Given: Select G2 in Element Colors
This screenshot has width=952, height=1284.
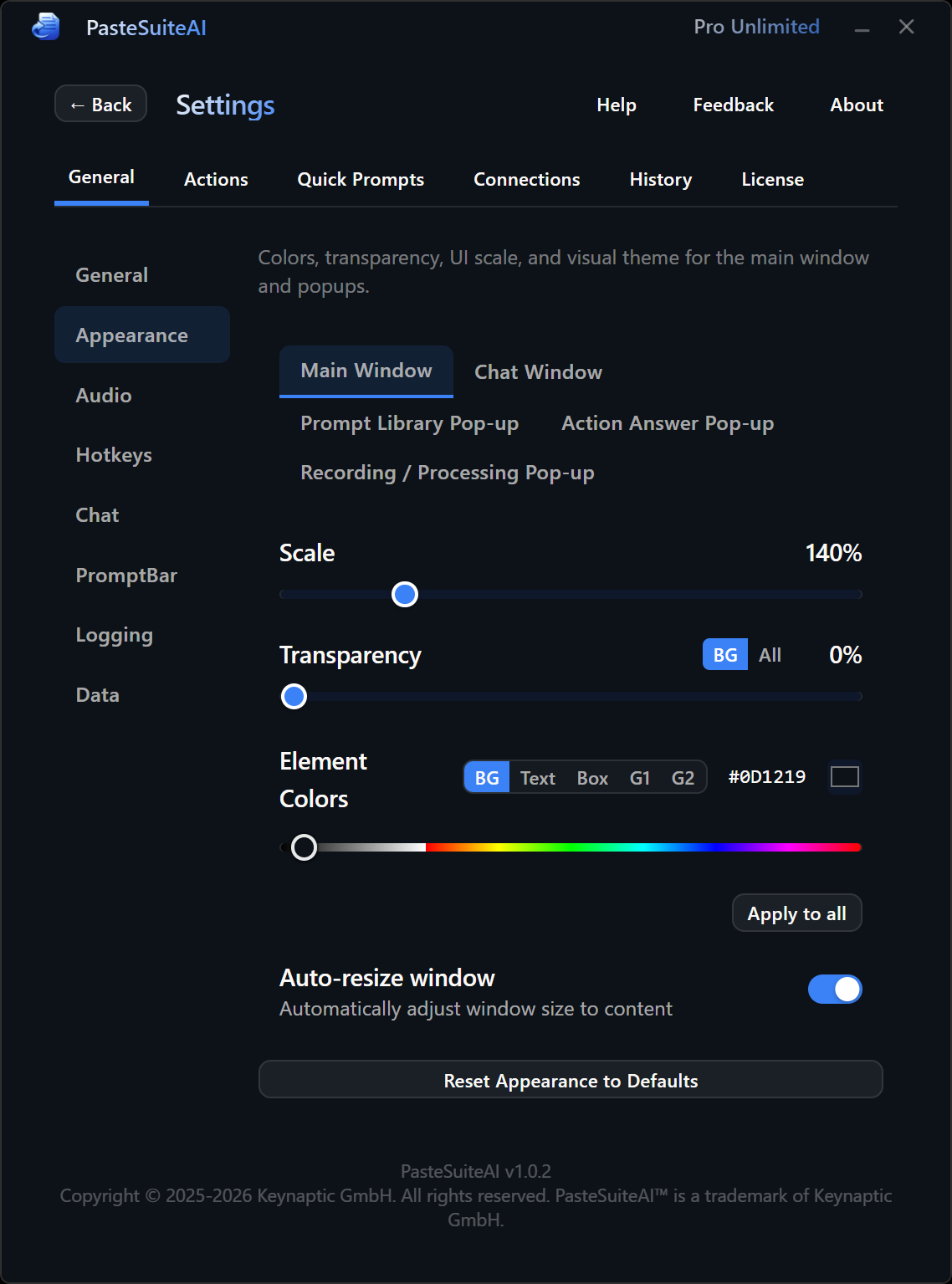Looking at the screenshot, I should pos(683,778).
